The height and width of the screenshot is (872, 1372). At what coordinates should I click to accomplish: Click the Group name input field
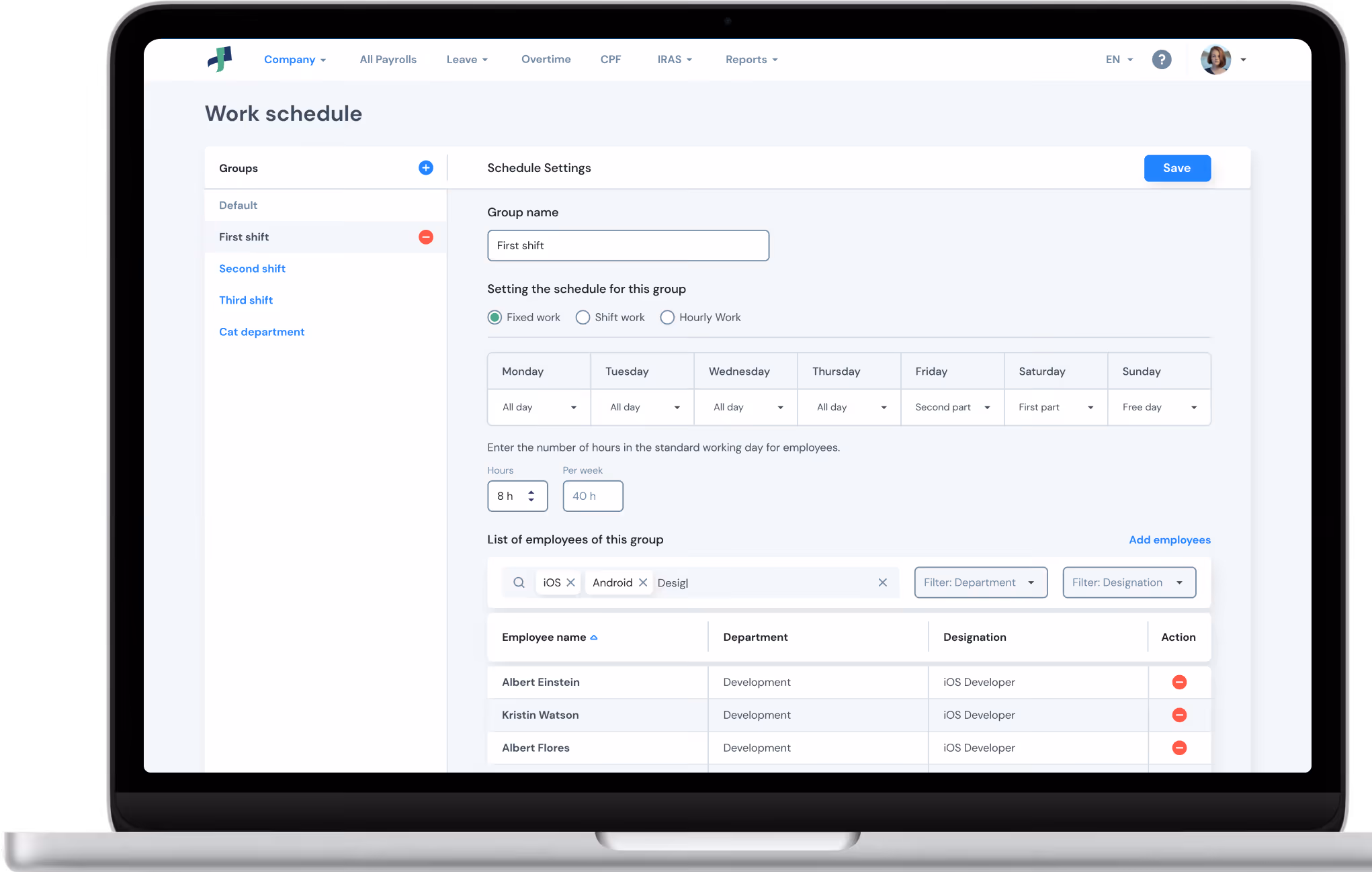(x=628, y=246)
